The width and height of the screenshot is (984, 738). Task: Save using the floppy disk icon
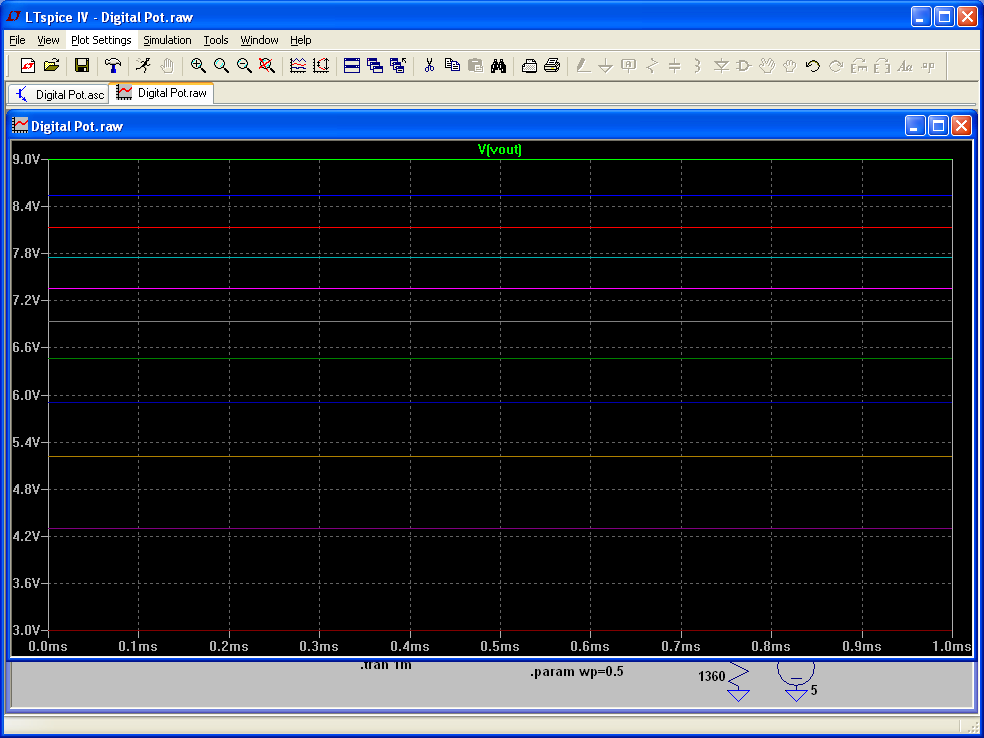[82, 65]
